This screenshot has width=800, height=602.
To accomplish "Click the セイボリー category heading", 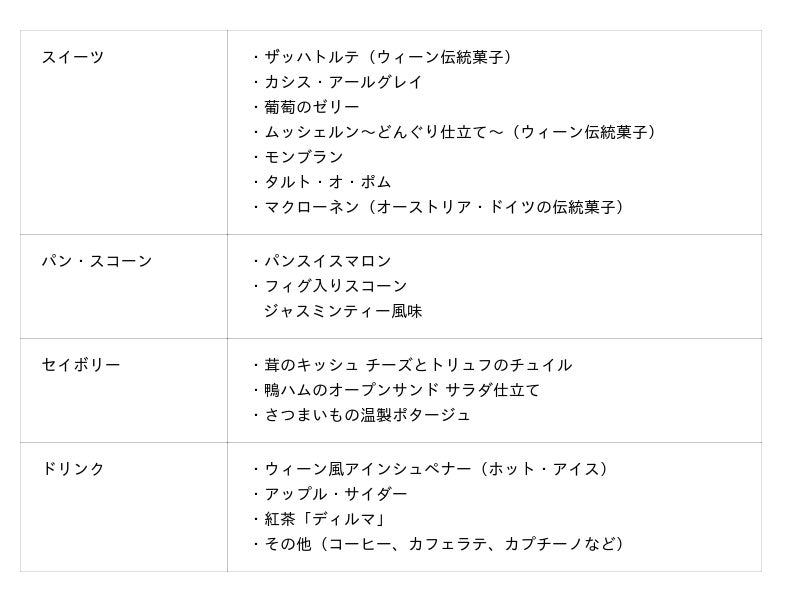I will coord(81,365).
